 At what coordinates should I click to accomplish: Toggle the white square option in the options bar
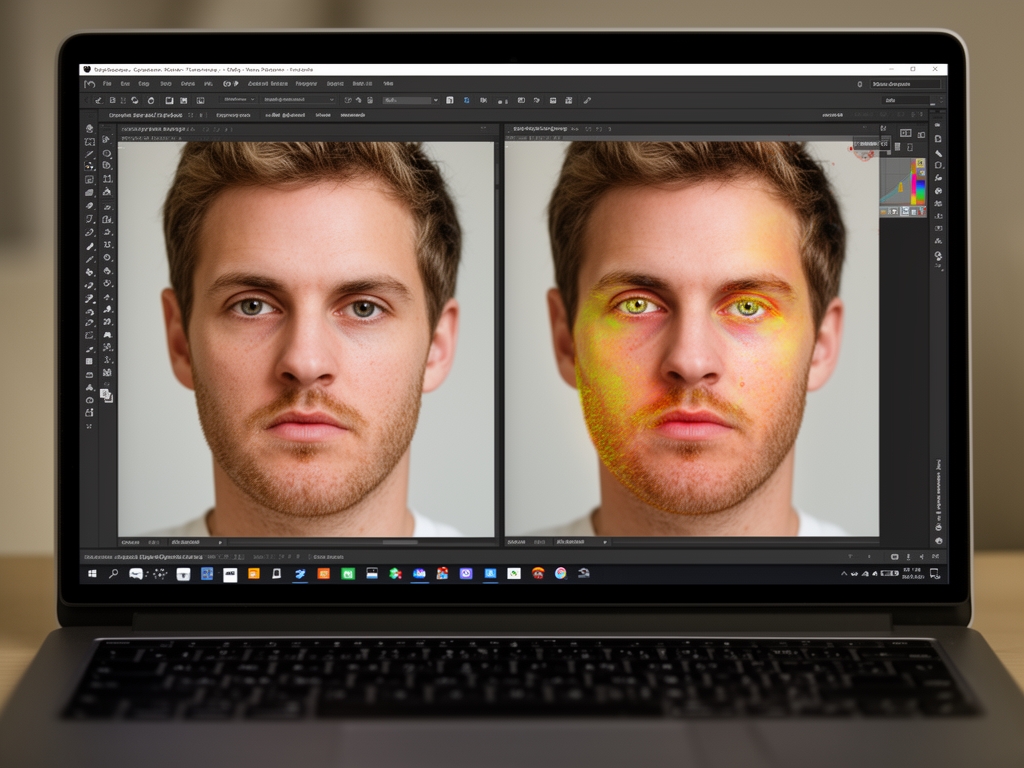coord(169,100)
